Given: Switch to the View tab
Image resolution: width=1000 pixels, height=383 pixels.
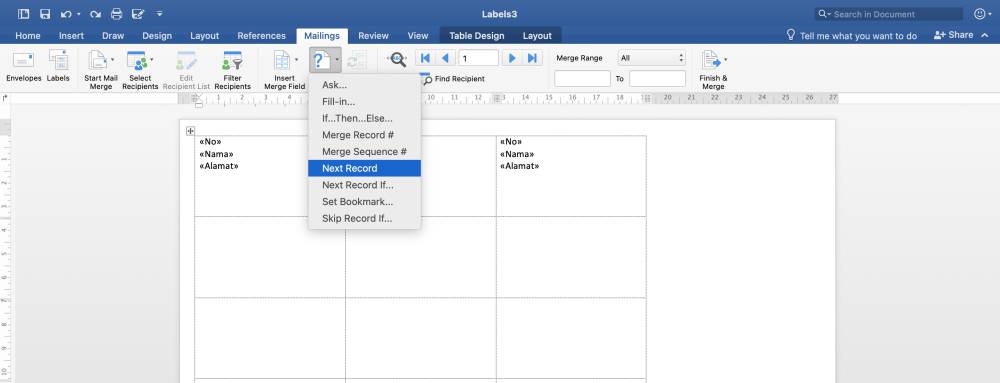Looking at the screenshot, I should point(418,36).
